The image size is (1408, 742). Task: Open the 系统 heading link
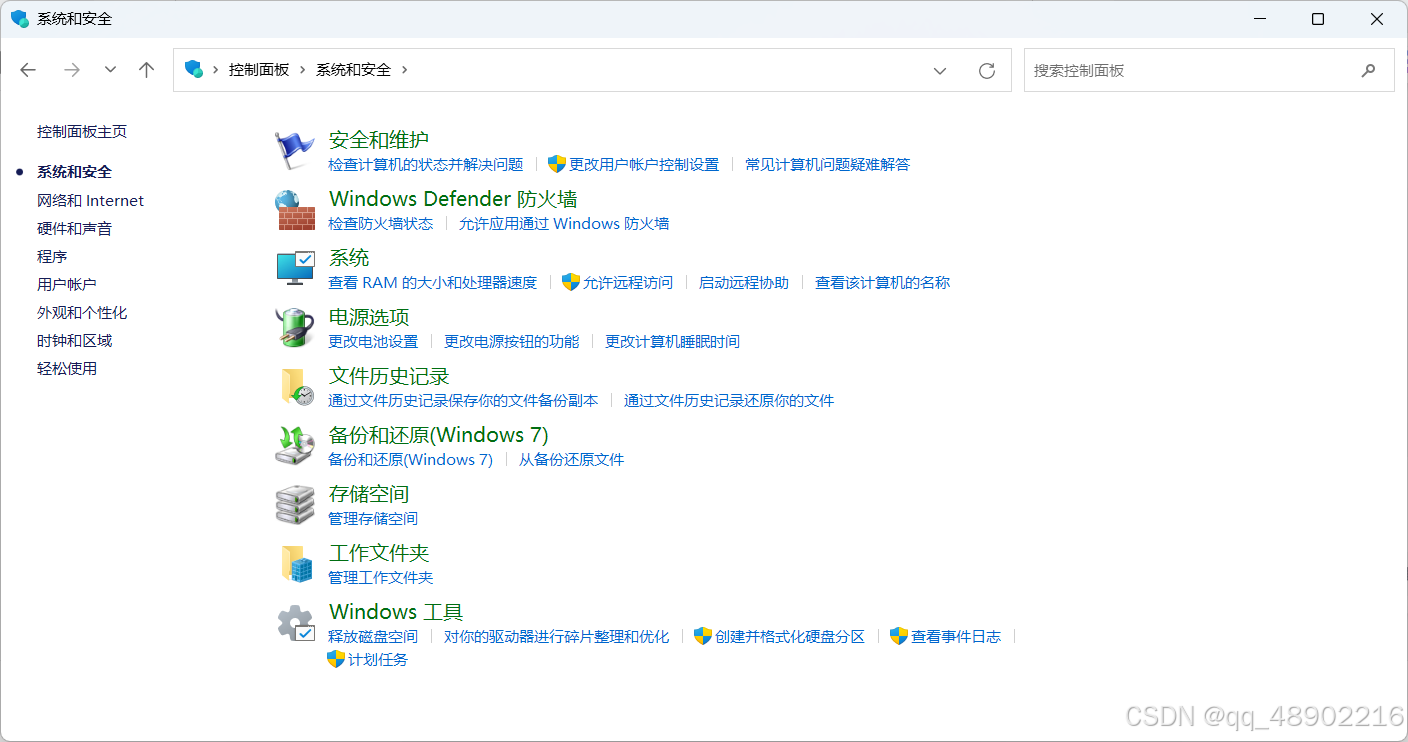[349, 258]
